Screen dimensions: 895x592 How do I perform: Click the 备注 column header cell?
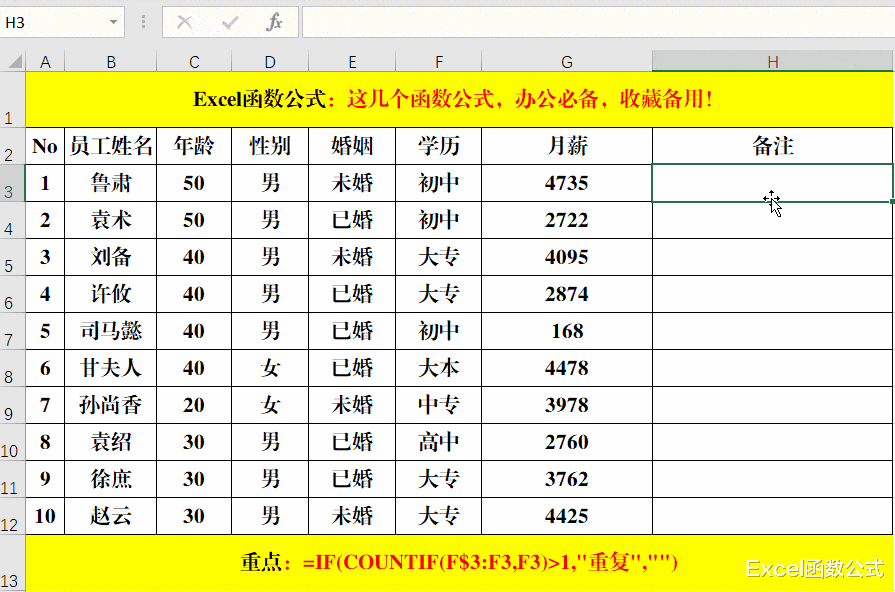pos(772,145)
